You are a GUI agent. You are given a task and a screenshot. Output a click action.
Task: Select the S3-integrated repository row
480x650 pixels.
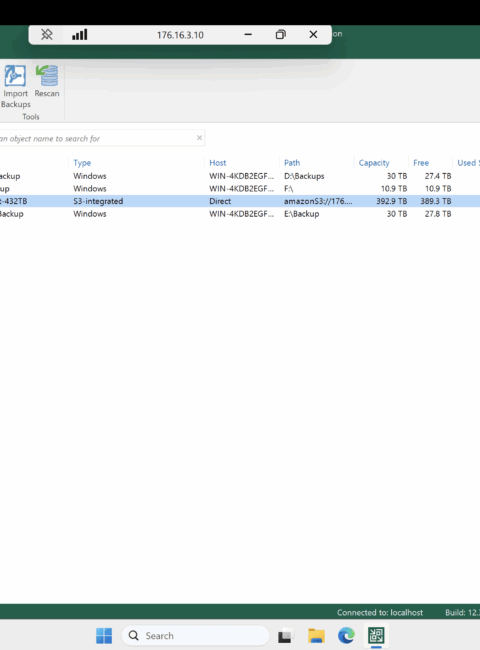[x=240, y=201]
